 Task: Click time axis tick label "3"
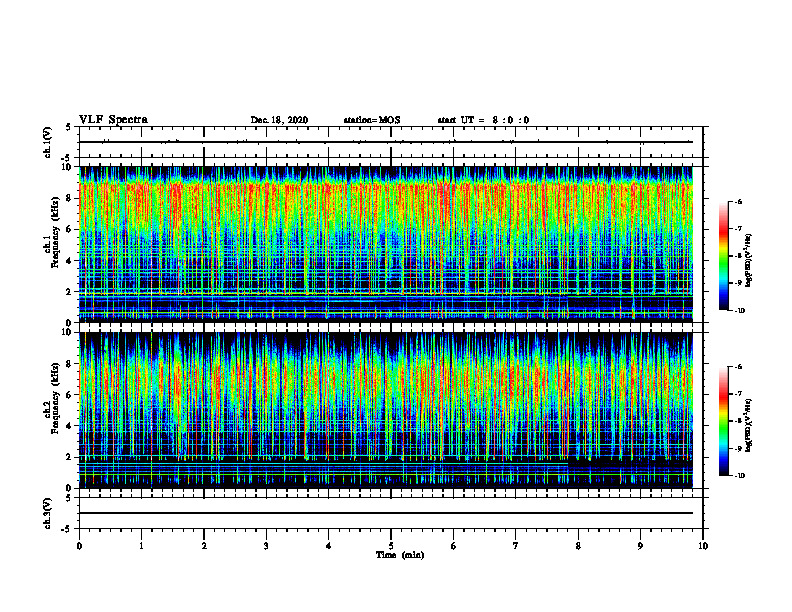click(x=266, y=546)
